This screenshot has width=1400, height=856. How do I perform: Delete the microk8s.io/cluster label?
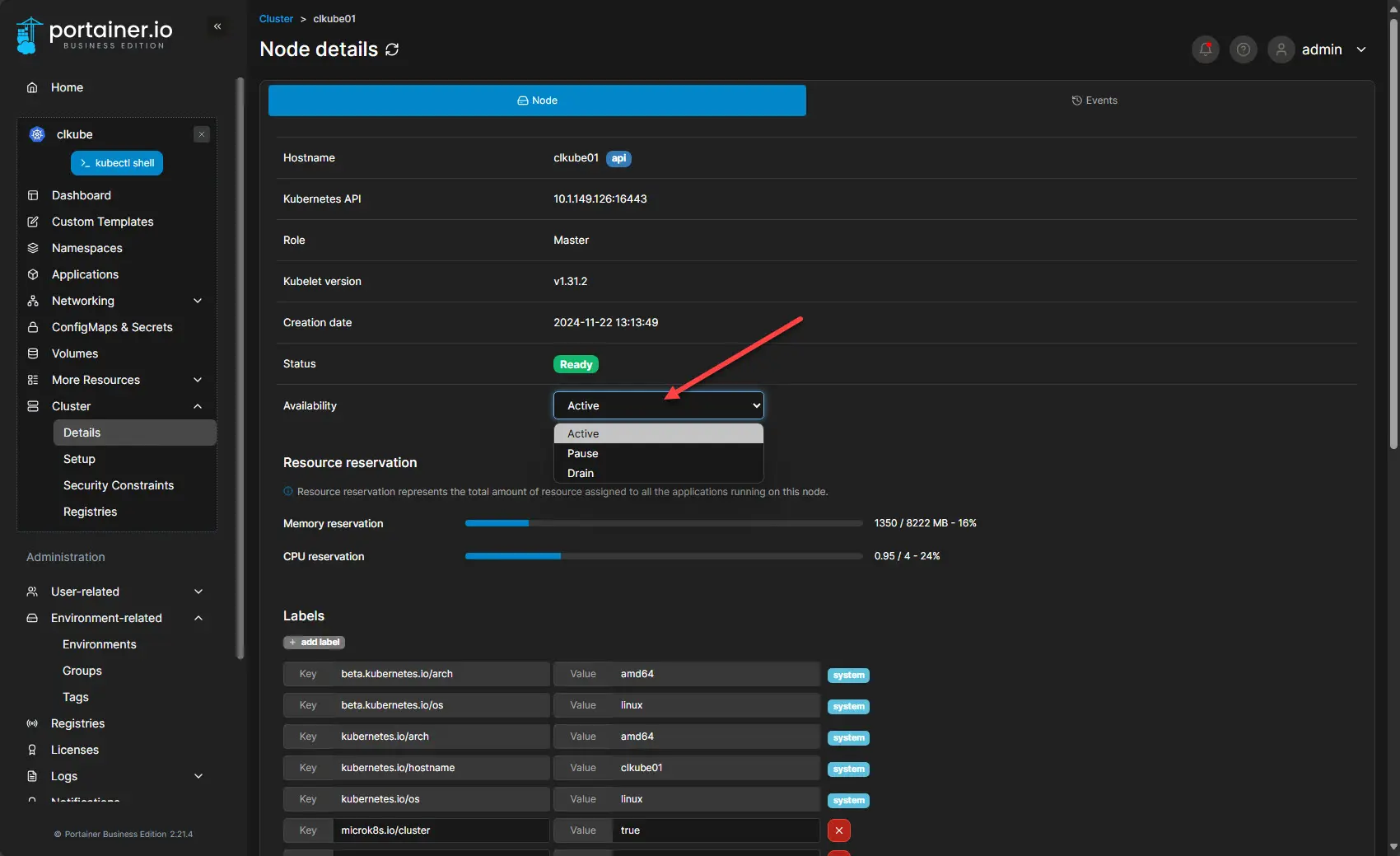[x=838, y=830]
